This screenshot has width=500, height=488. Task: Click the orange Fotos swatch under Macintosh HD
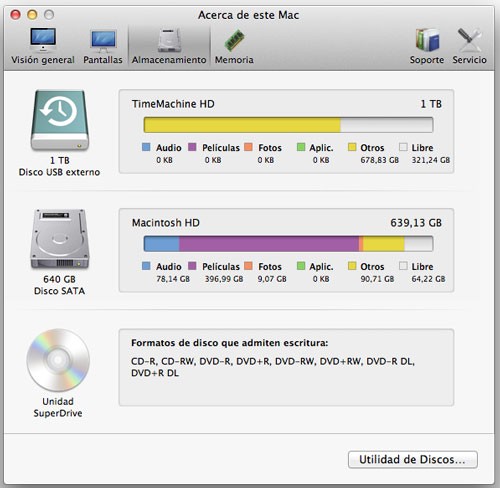[x=248, y=266]
